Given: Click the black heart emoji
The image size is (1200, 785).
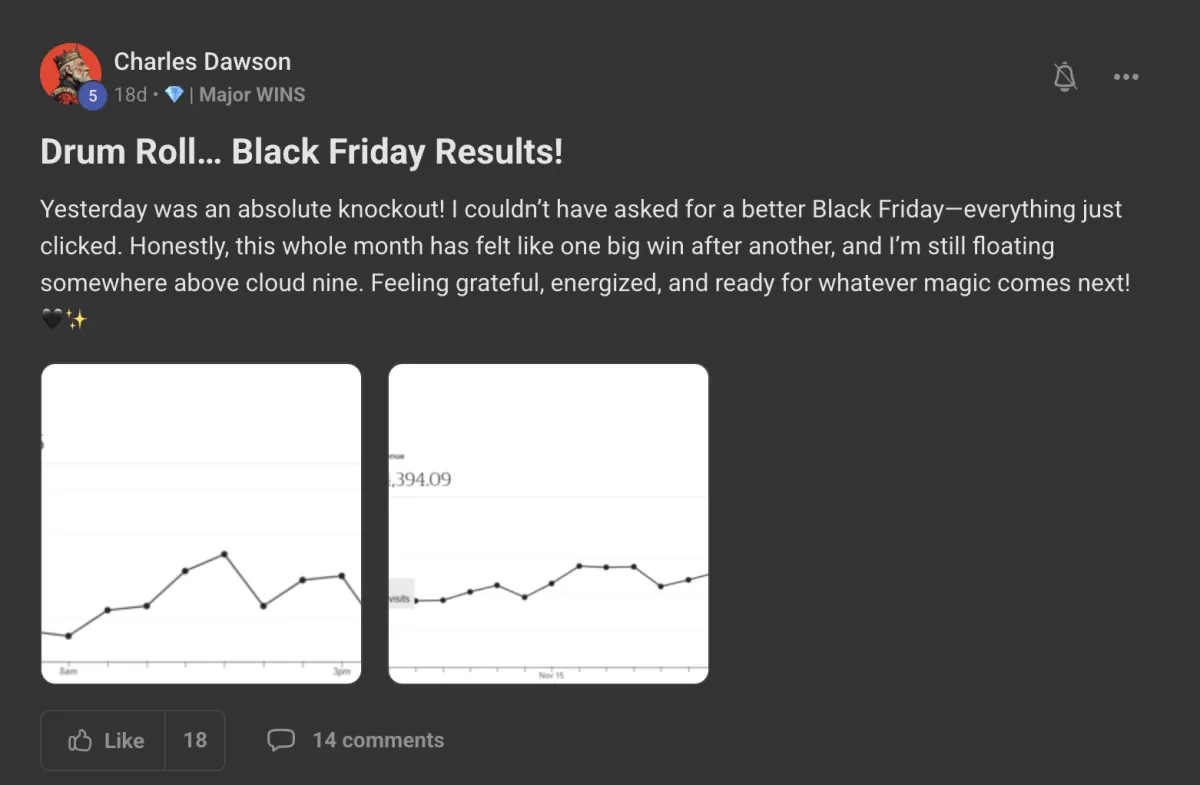Looking at the screenshot, I should click(52, 320).
